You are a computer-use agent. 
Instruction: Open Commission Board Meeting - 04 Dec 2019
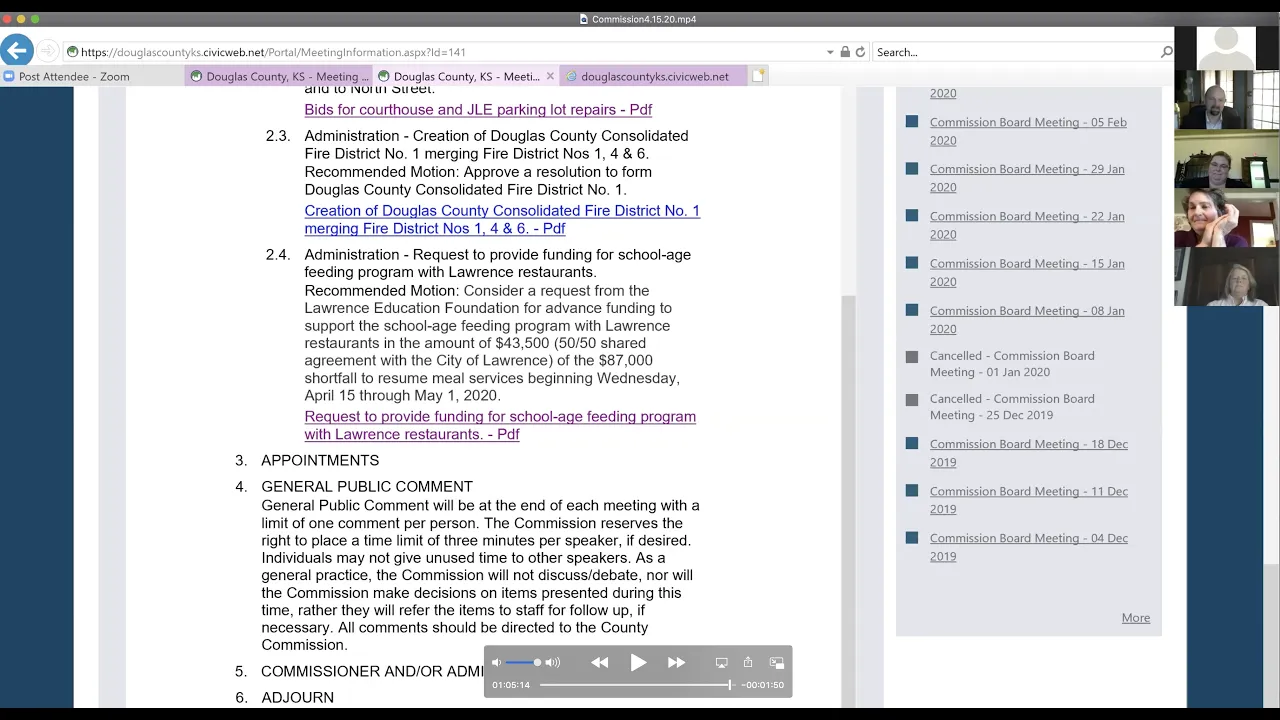pyautogui.click(x=1028, y=547)
